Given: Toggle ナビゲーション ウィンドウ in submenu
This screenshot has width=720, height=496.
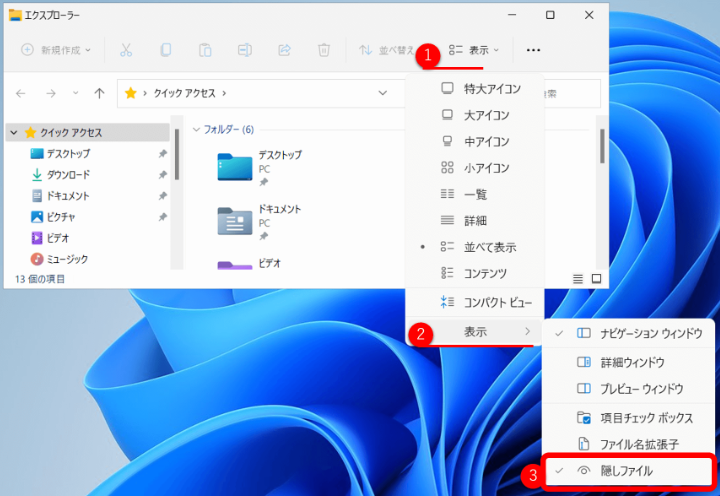Looking at the screenshot, I should 628,333.
